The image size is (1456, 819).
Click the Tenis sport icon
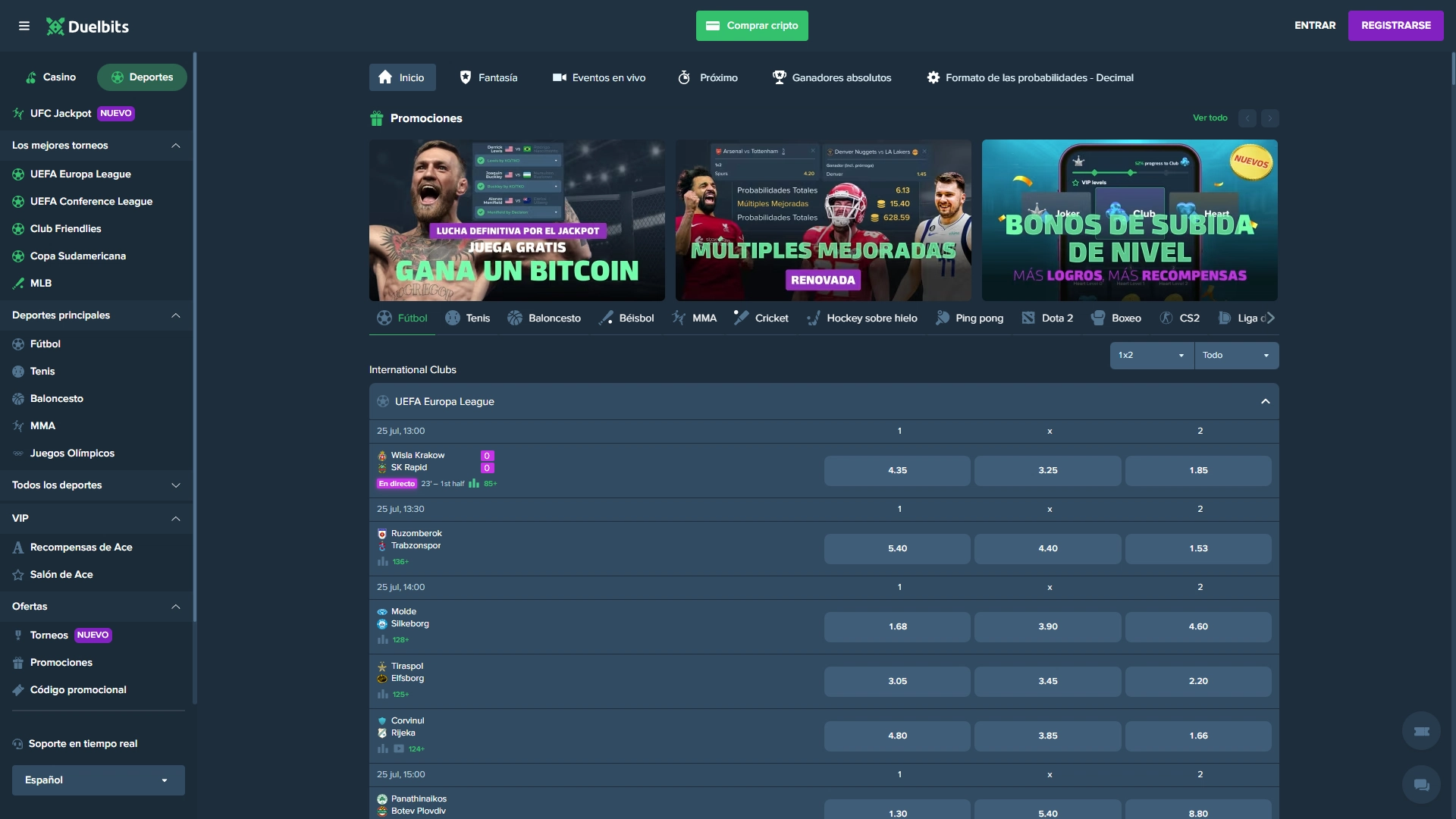[452, 318]
